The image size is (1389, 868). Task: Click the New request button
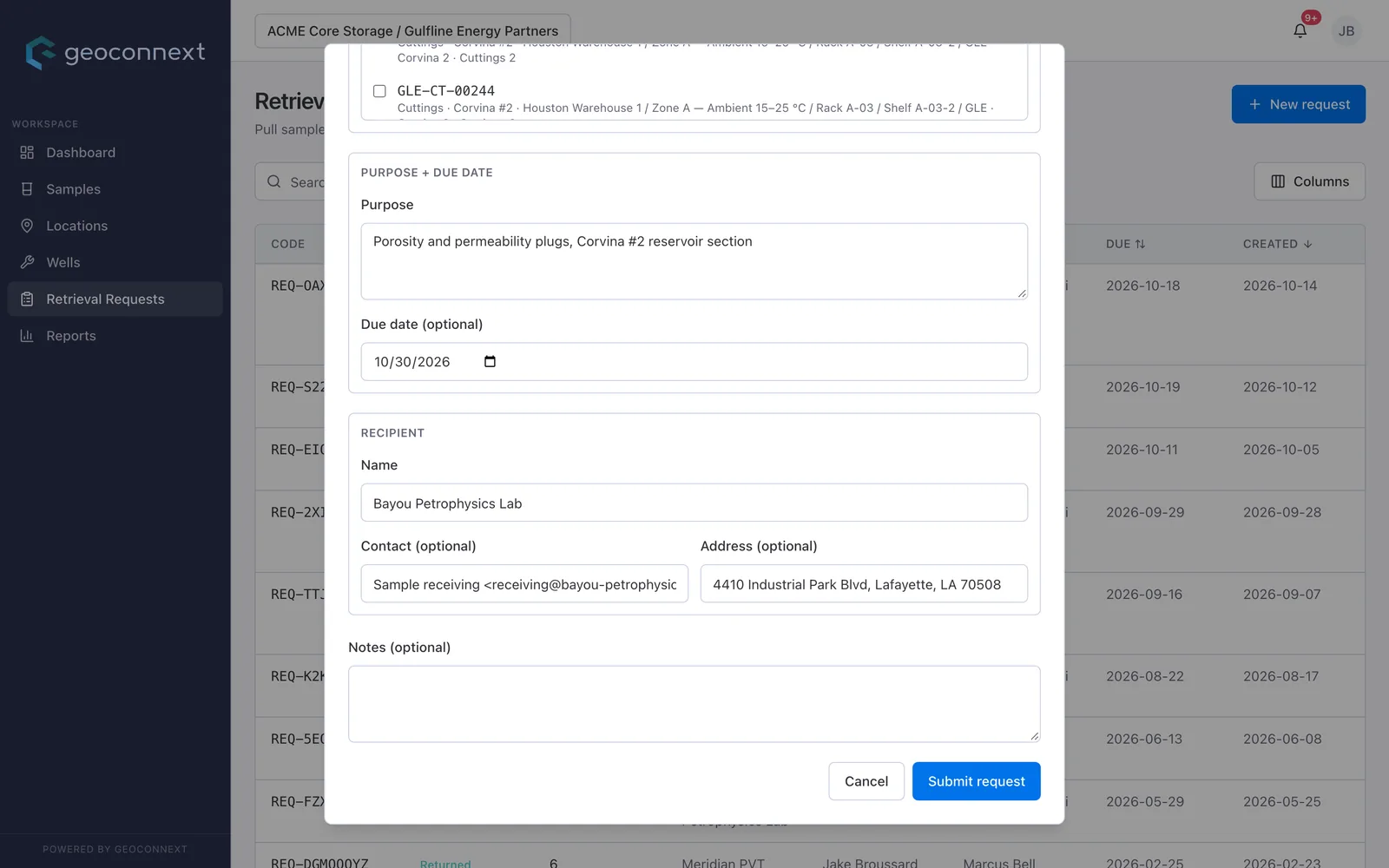point(1298,104)
